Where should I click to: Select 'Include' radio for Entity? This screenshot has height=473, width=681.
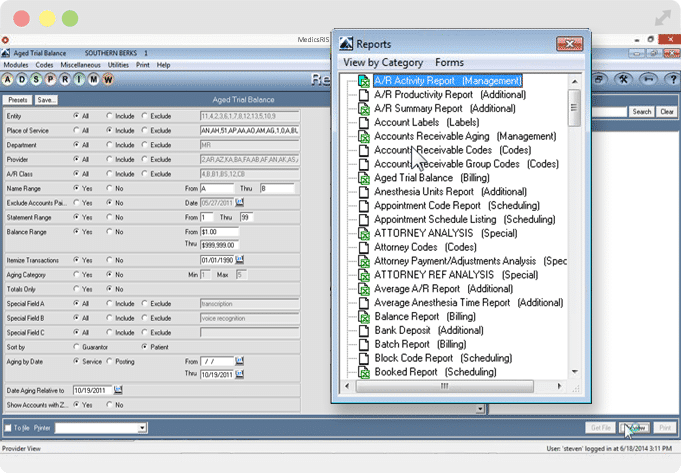111,115
